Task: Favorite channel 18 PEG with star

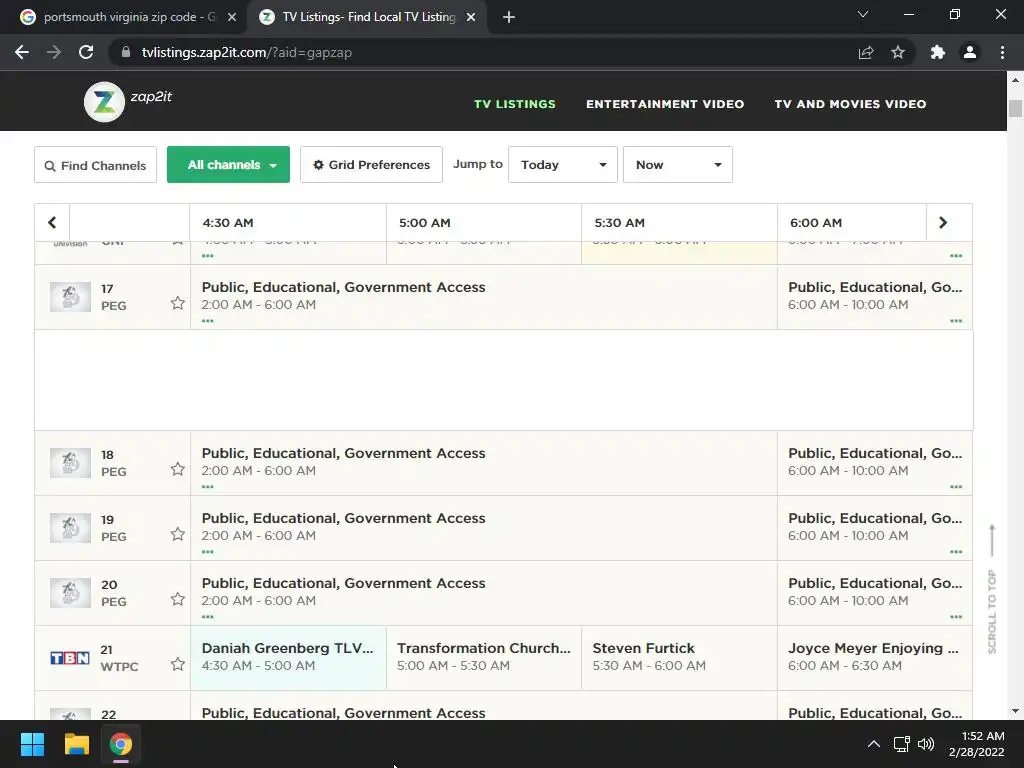Action: [x=178, y=469]
